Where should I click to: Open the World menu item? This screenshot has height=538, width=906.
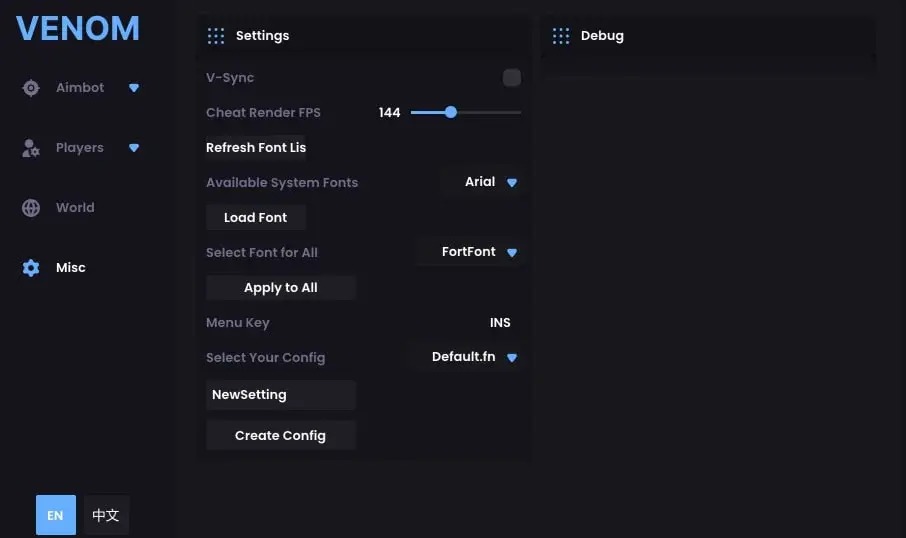coord(75,208)
